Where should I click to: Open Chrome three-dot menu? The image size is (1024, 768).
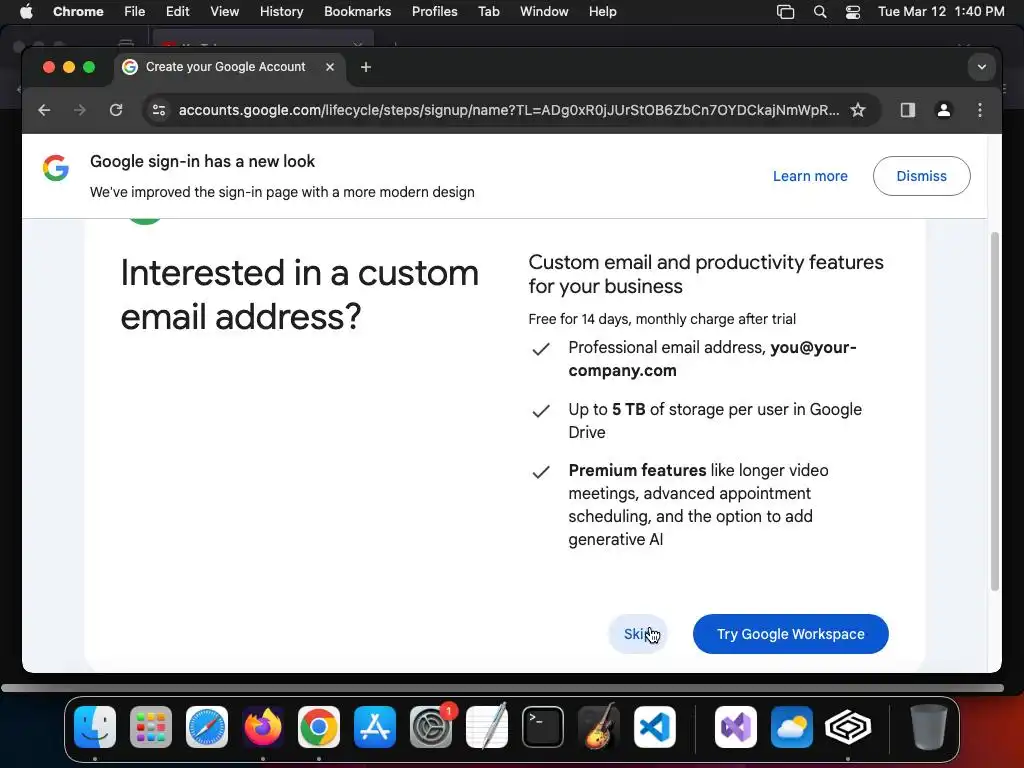[979, 110]
